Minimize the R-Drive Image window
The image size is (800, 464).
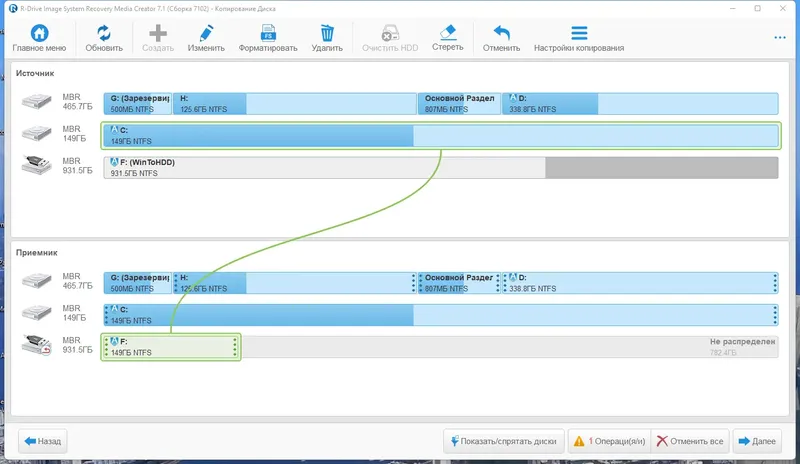point(733,8)
